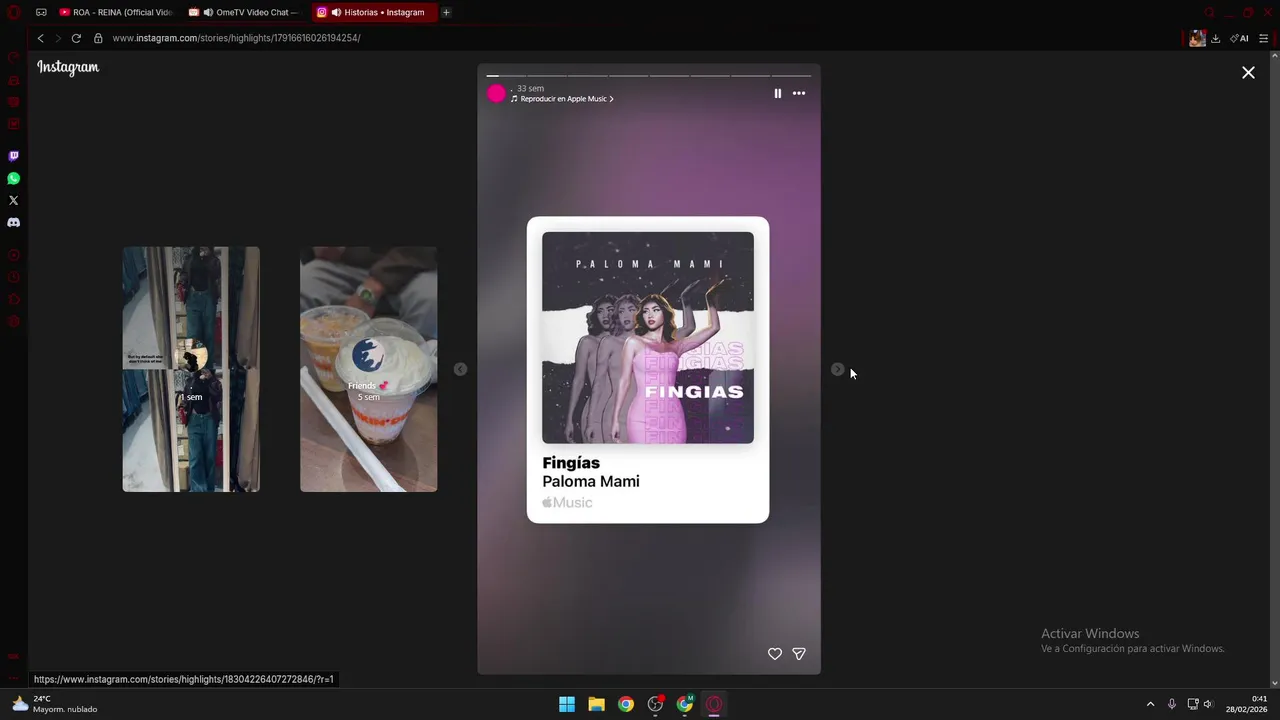This screenshot has height=720, width=1280.
Task: Go back in browser history
Action: [40, 38]
